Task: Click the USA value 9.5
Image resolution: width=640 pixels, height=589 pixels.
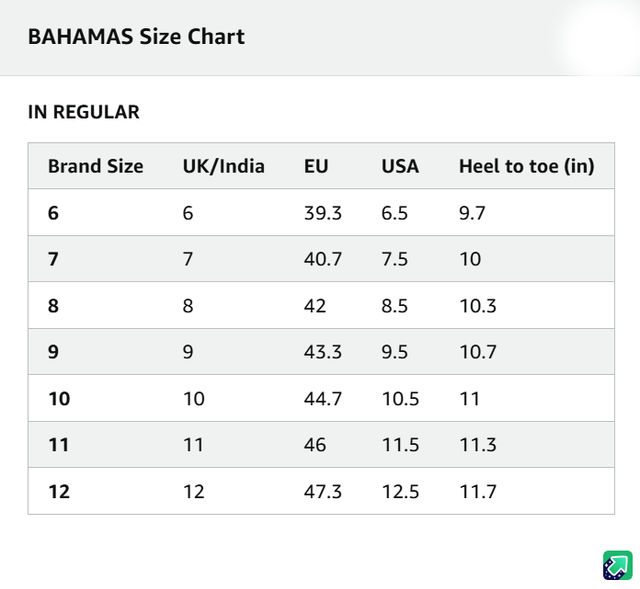Action: [x=394, y=352]
